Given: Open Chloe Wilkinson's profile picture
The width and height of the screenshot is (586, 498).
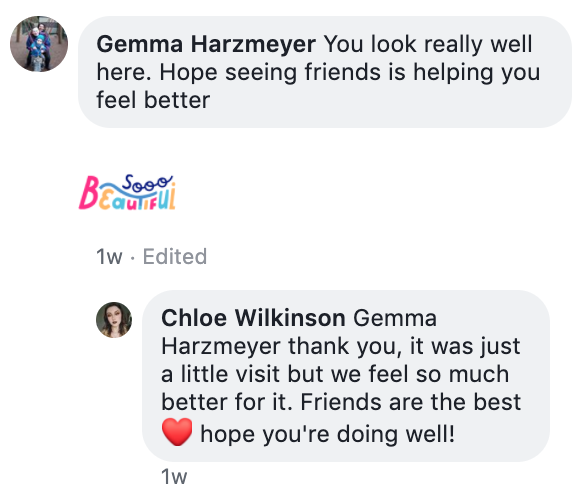Looking at the screenshot, I should pyautogui.click(x=114, y=320).
